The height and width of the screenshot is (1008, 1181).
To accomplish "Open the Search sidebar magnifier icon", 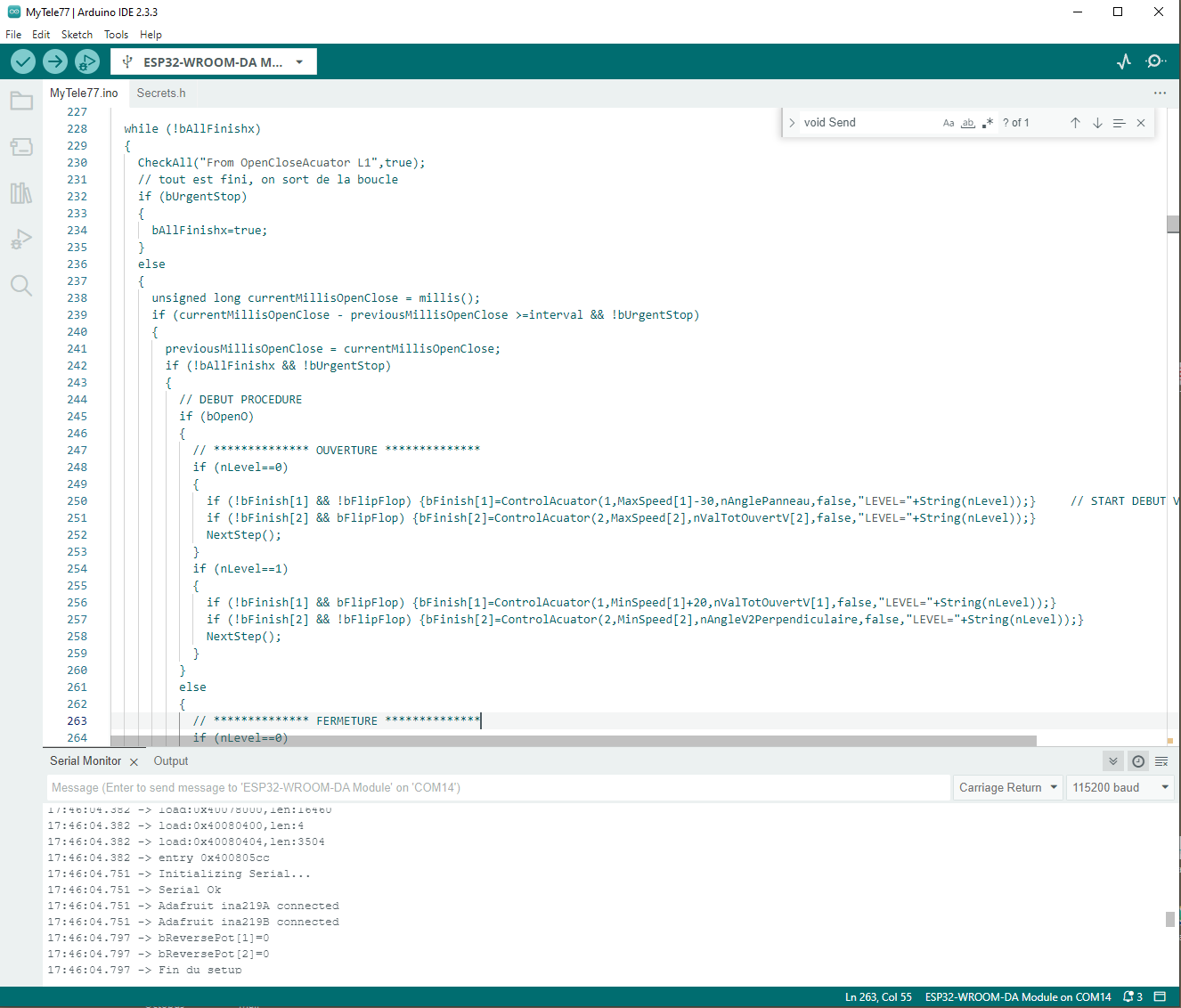I will coord(21,286).
